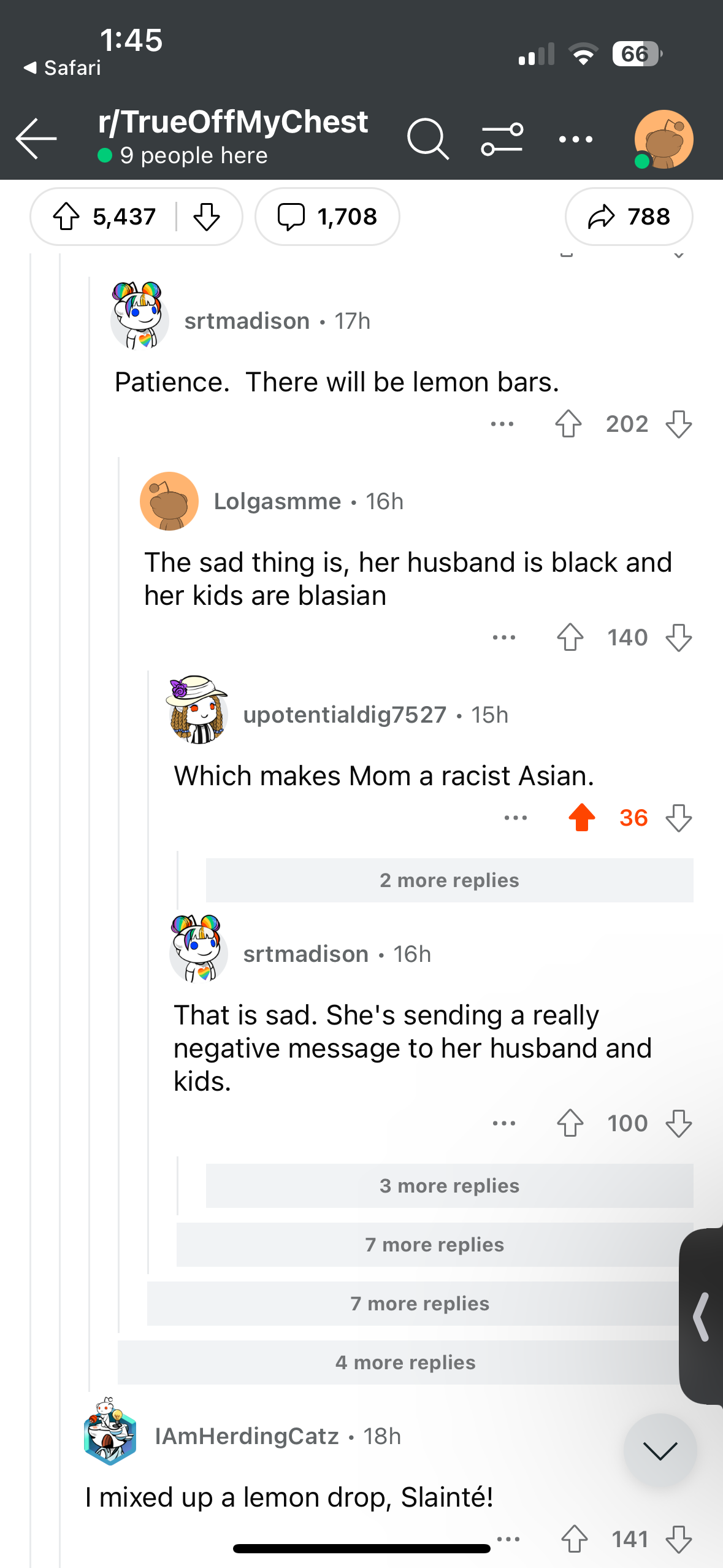The height and width of the screenshot is (1568, 723).
Task: Tap the back arrow in the header
Action: [x=36, y=139]
